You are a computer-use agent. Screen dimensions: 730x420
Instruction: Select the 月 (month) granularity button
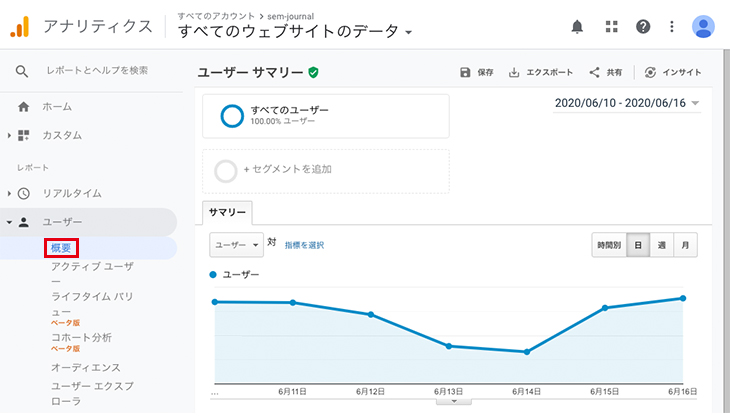pyautogui.click(x=685, y=245)
